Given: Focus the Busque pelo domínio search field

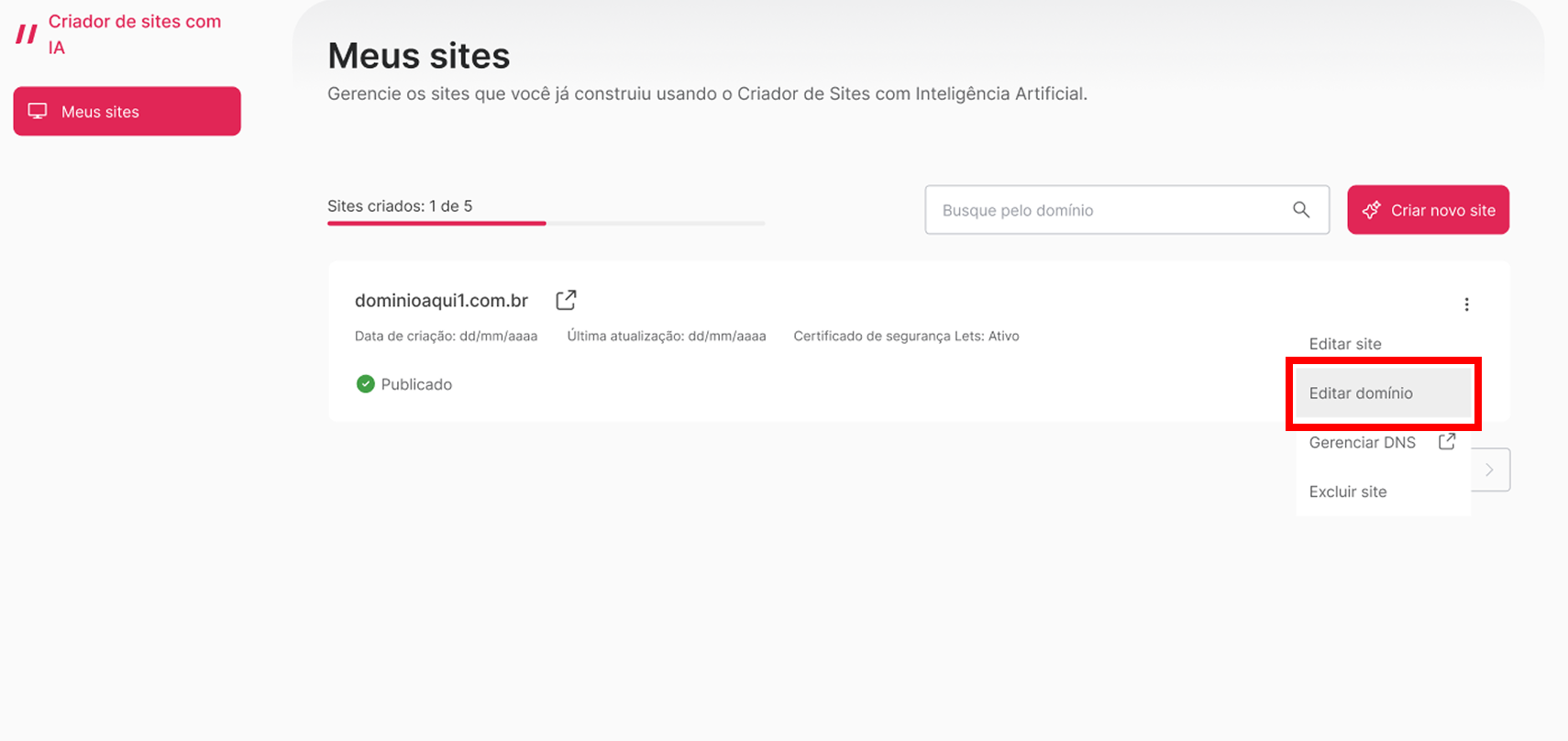Looking at the screenshot, I should tap(1110, 210).
